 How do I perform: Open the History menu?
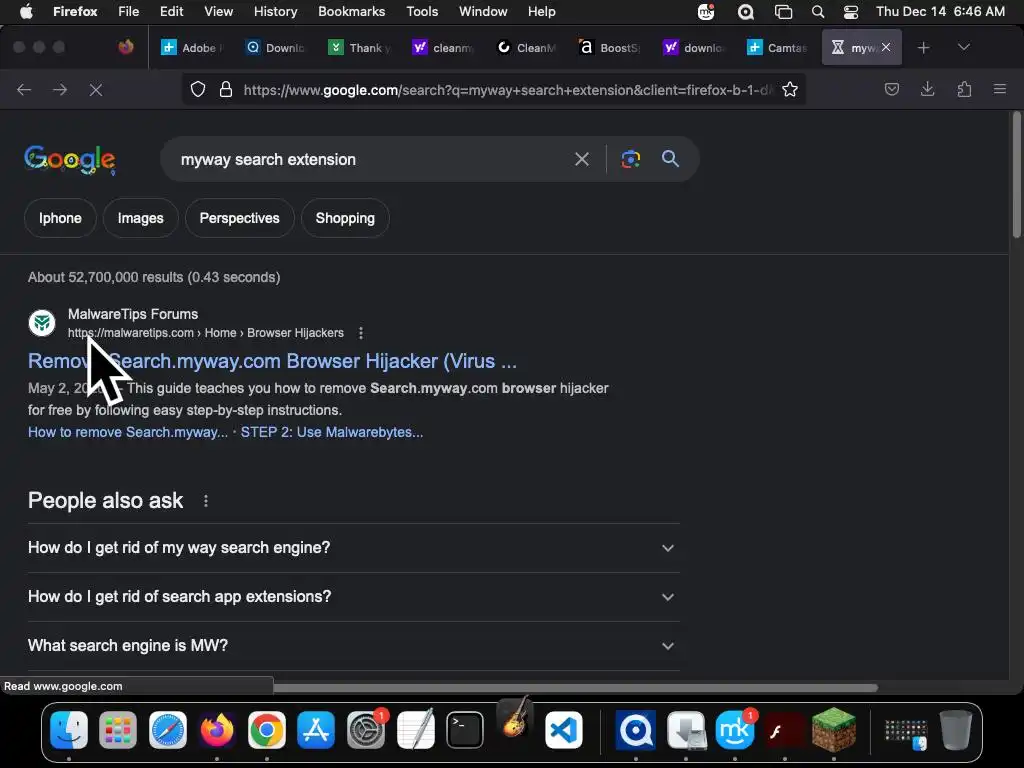click(275, 12)
